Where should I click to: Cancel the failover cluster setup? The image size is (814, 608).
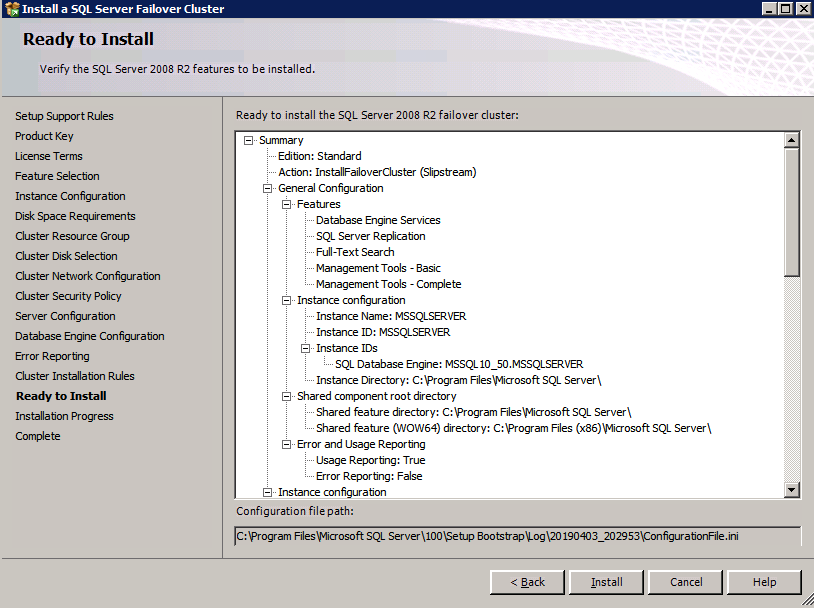[686, 582]
